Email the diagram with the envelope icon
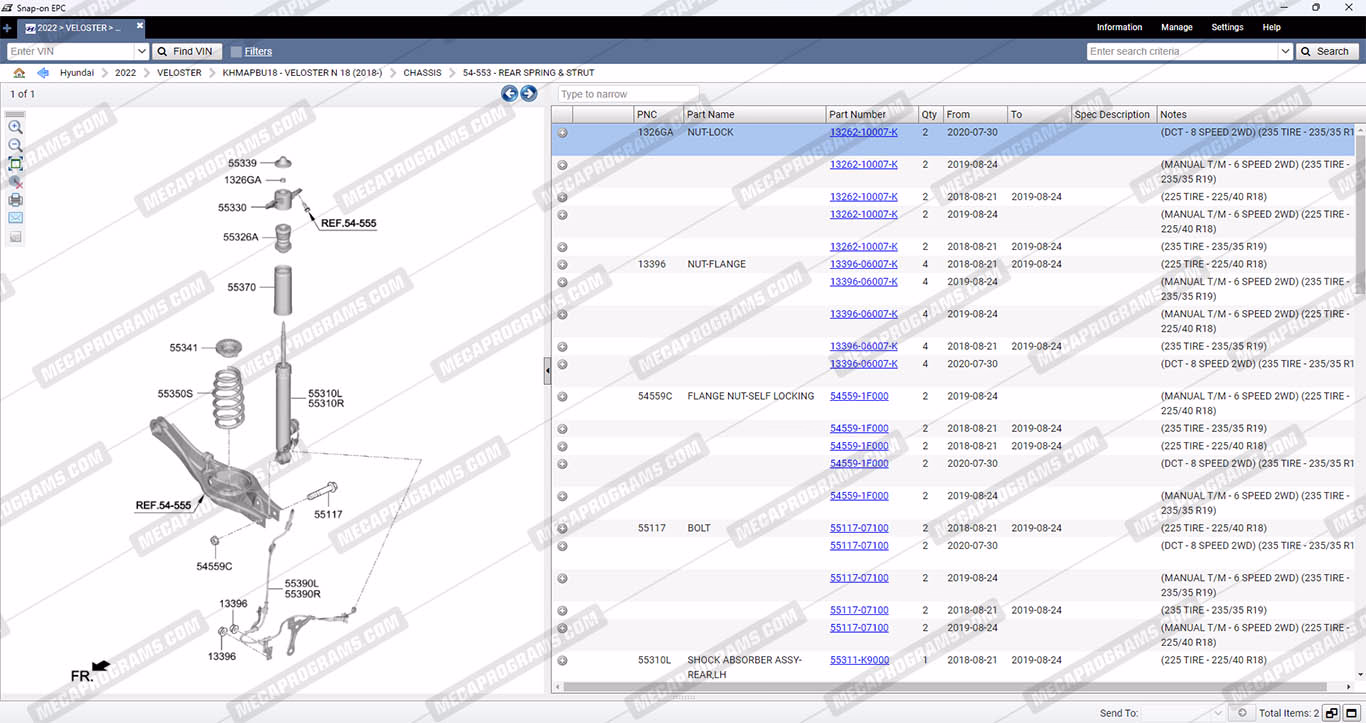 pyautogui.click(x=15, y=218)
